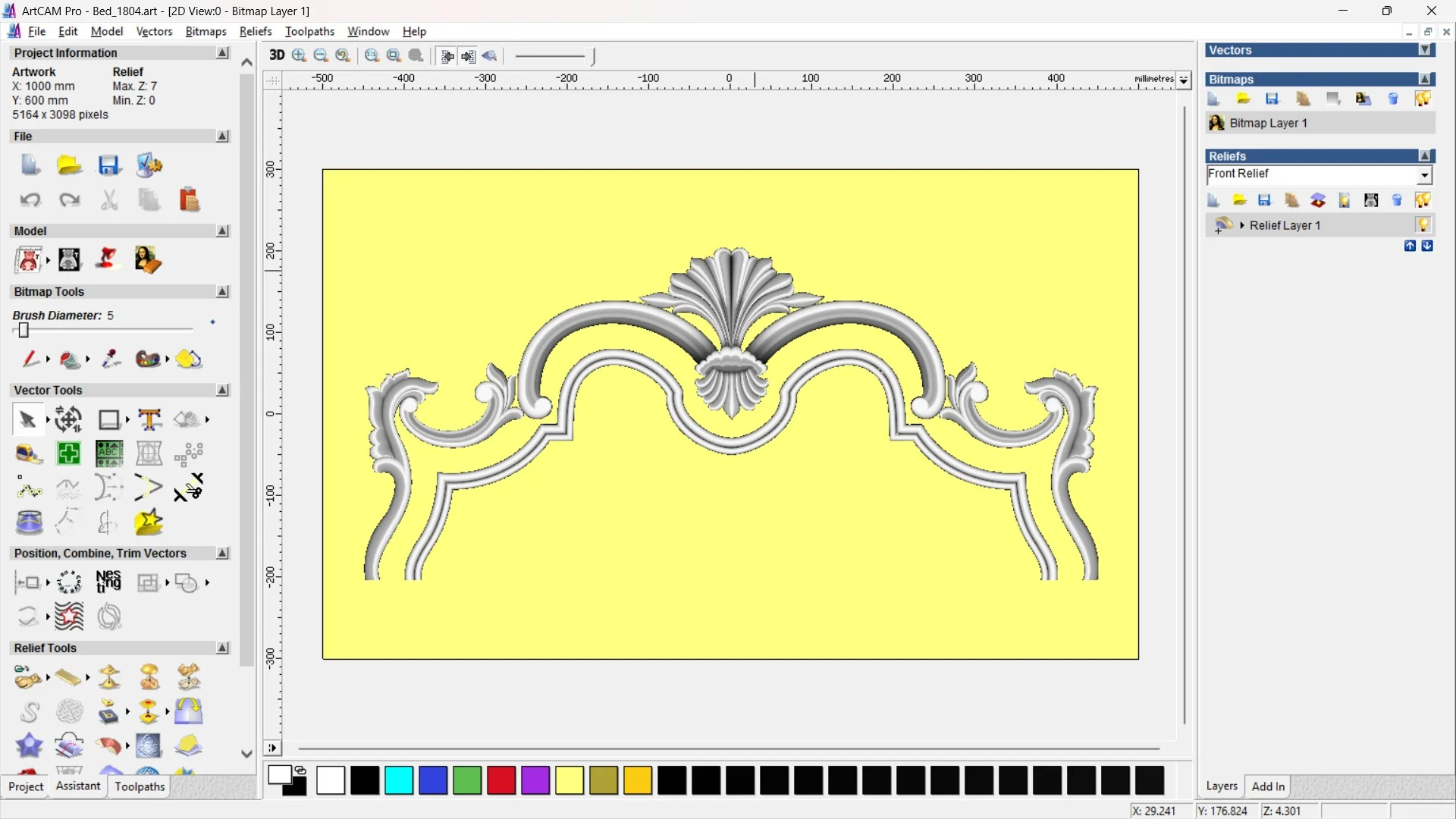Click the Paste clipboard icon
This screenshot has height=819, width=1456.
(x=189, y=200)
